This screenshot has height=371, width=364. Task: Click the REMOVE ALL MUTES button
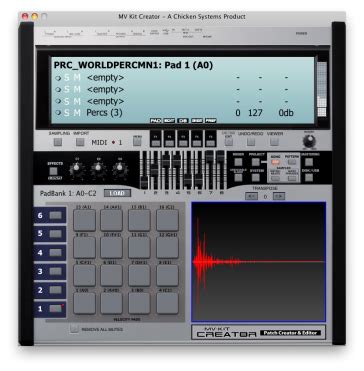[x=74, y=329]
